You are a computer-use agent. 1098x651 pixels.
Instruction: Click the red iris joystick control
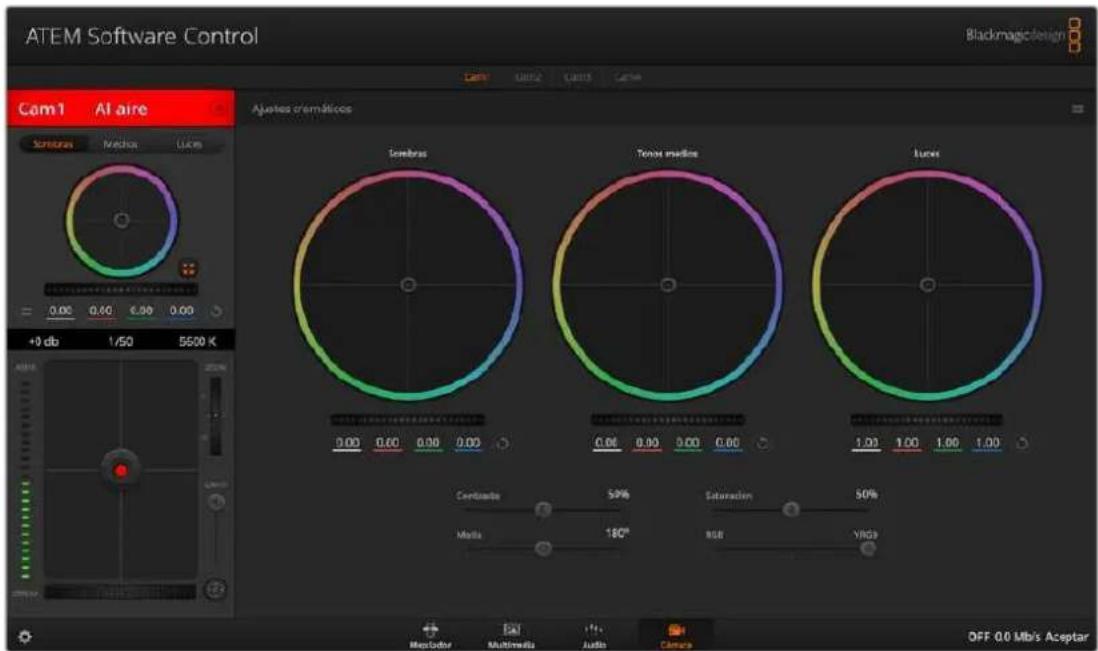[120, 470]
